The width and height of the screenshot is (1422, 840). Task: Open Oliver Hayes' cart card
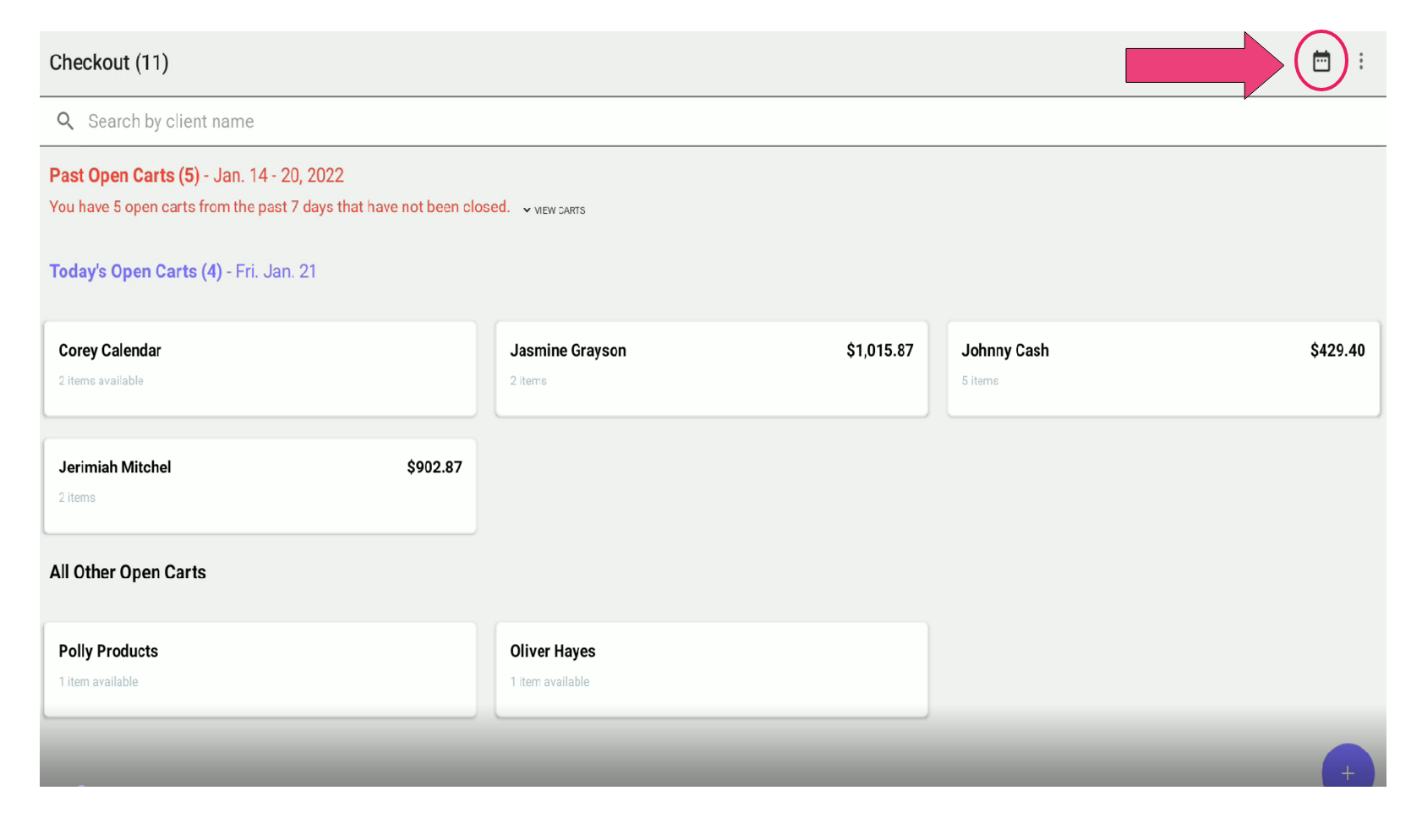coord(711,669)
